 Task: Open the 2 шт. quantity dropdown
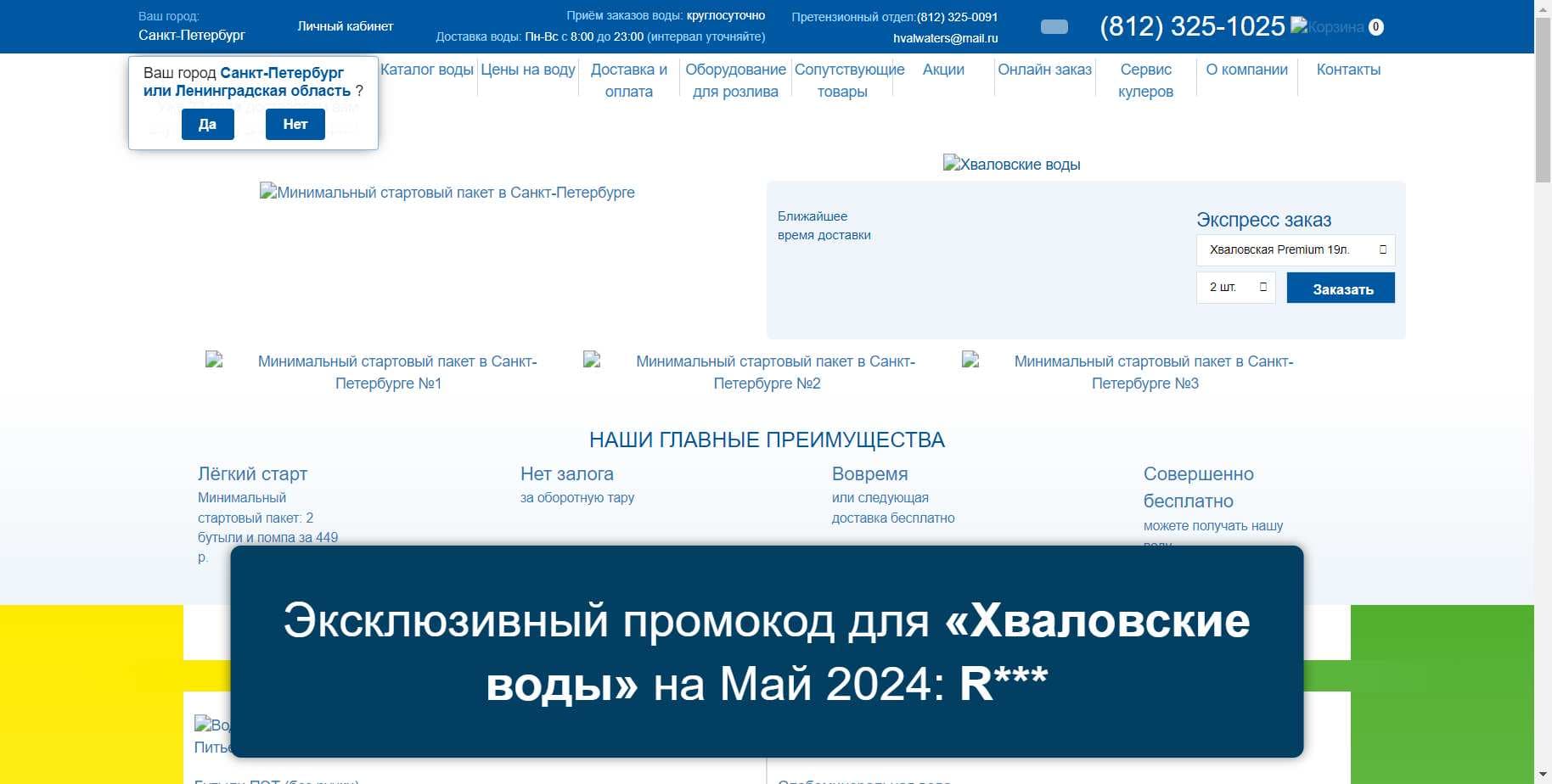(x=1235, y=288)
